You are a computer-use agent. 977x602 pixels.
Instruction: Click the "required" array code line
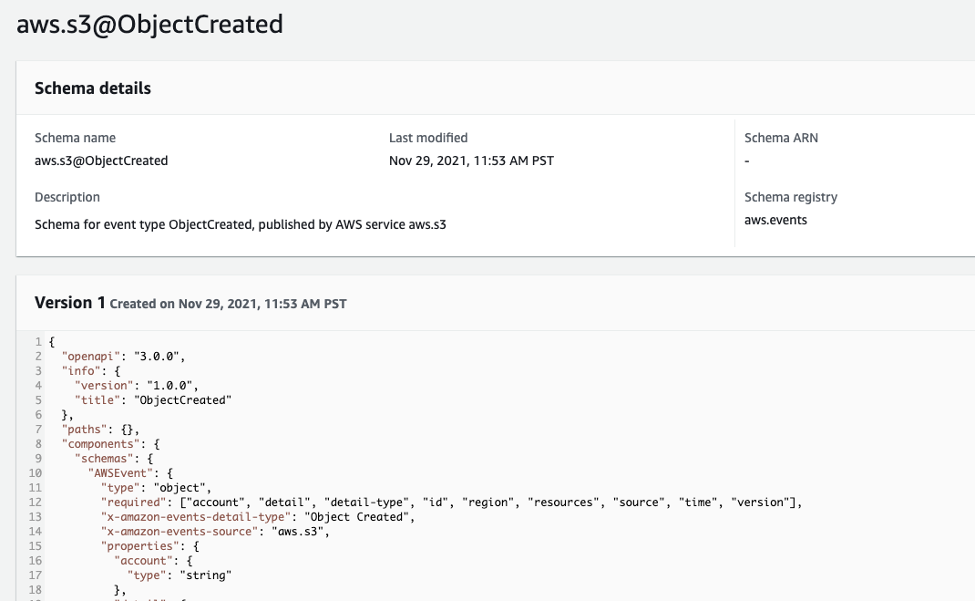tap(452, 502)
